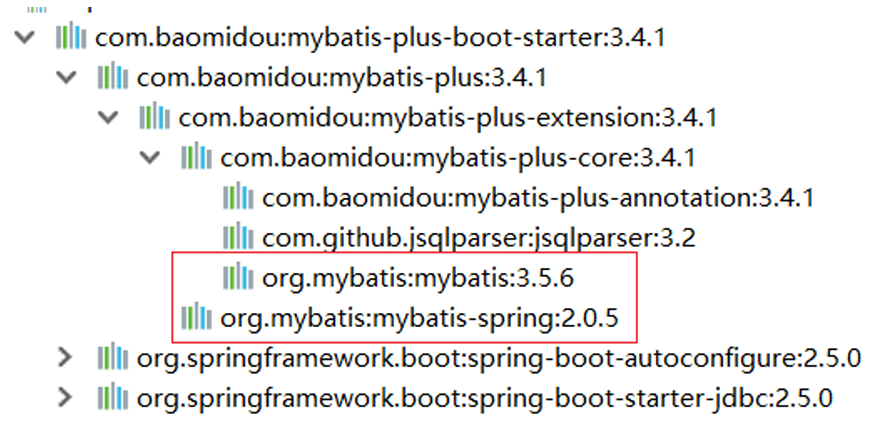Expand the spring-boot-autoconfigure:2.5.0 node
The height and width of the screenshot is (430, 879).
click(66, 357)
